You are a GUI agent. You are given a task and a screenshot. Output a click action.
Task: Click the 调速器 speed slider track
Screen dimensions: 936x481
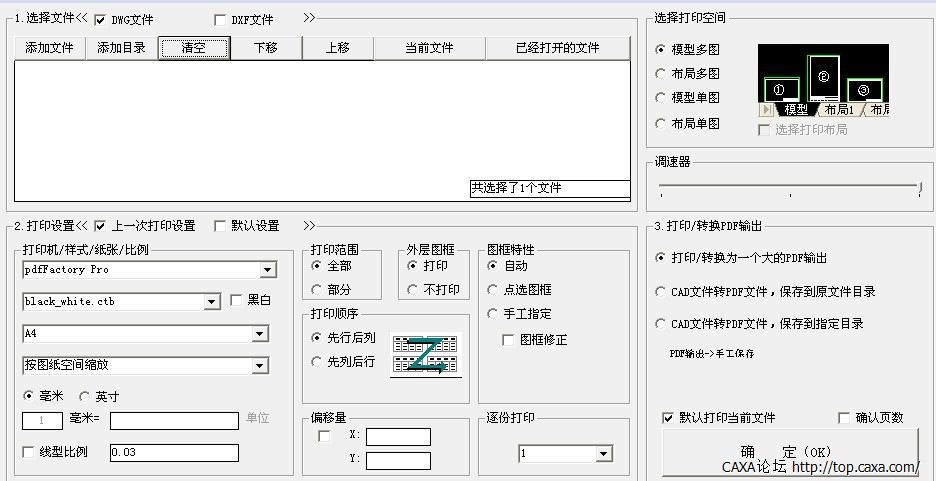(x=788, y=186)
